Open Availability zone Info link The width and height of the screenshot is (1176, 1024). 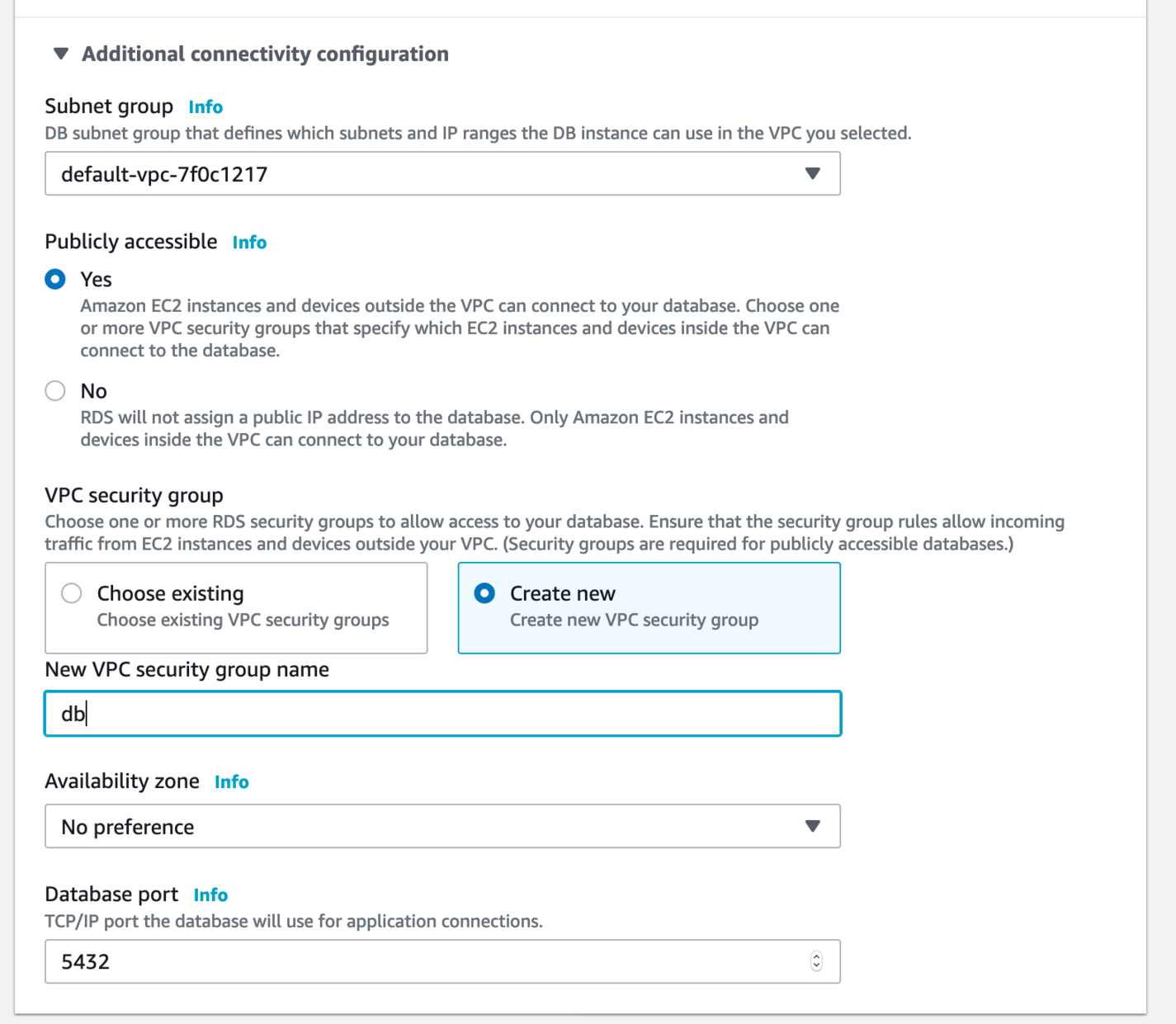click(231, 782)
